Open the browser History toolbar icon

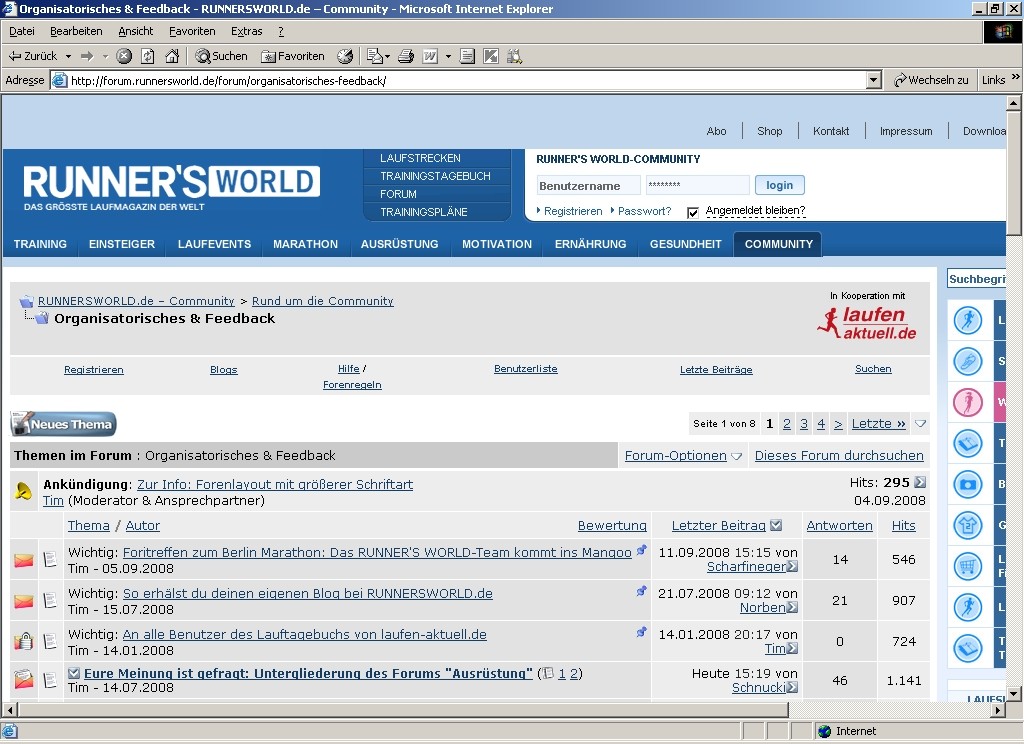pos(345,56)
